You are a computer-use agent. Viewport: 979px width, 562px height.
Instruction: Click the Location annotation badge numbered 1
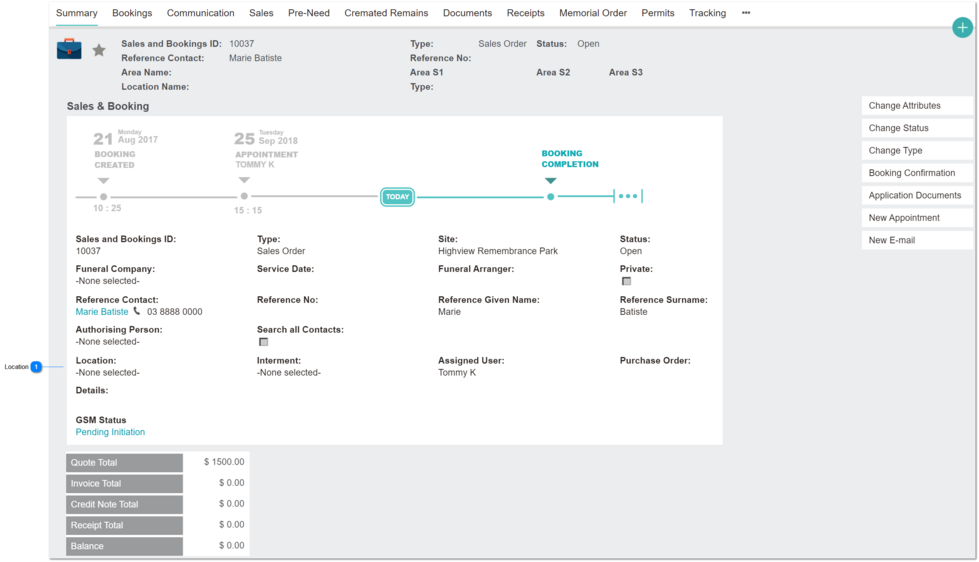(36, 367)
